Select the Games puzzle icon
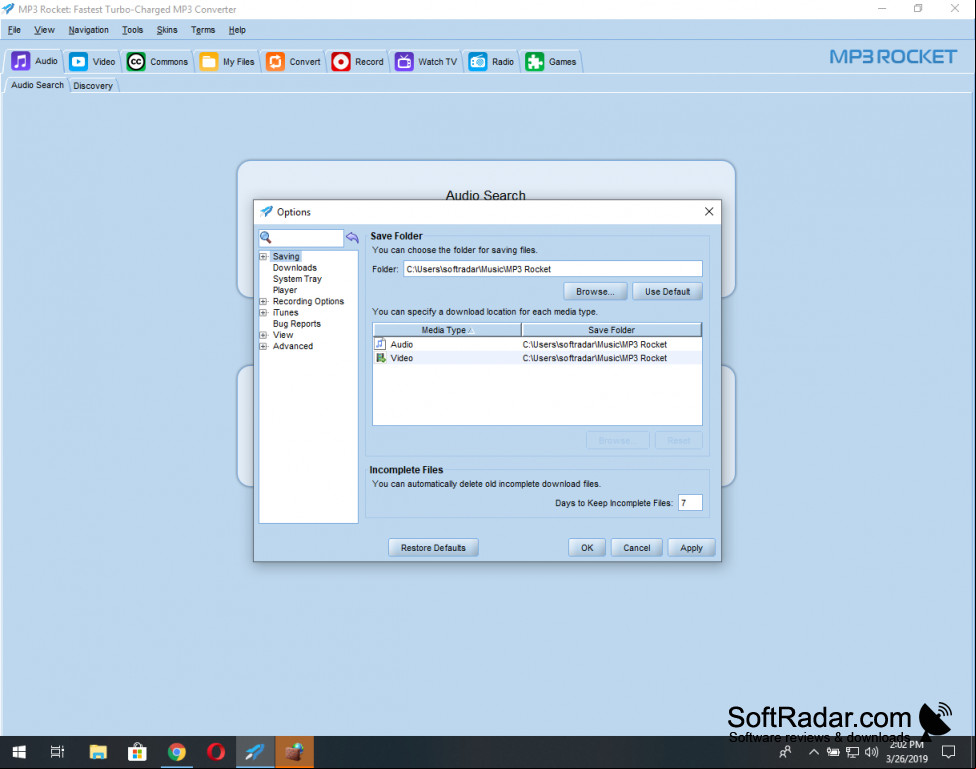 [x=535, y=61]
